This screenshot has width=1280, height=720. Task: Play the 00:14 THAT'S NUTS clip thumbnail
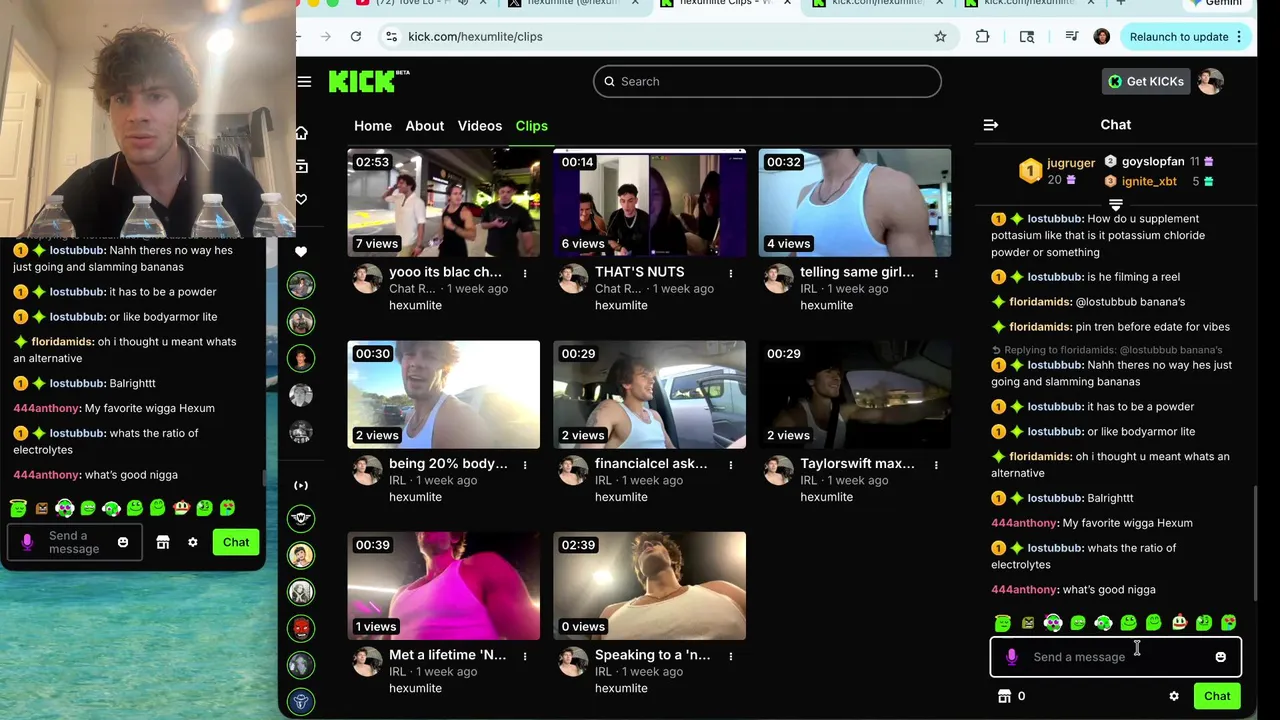coord(650,203)
